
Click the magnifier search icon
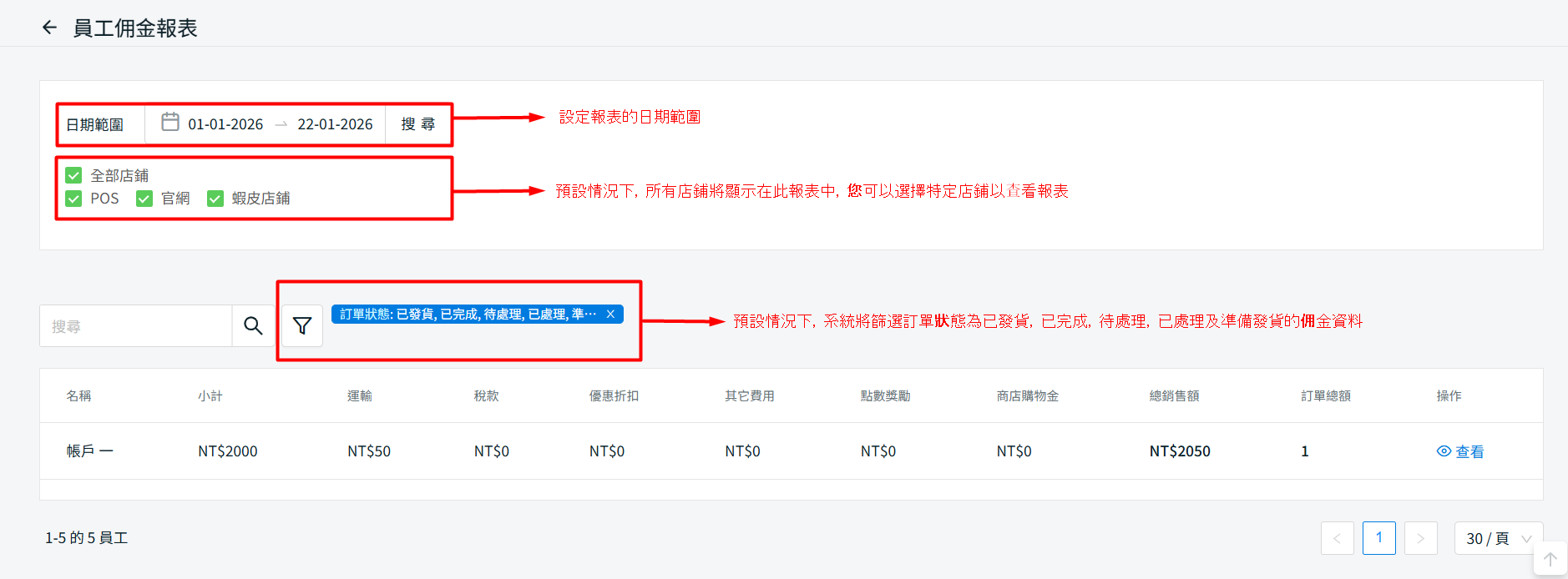(253, 325)
